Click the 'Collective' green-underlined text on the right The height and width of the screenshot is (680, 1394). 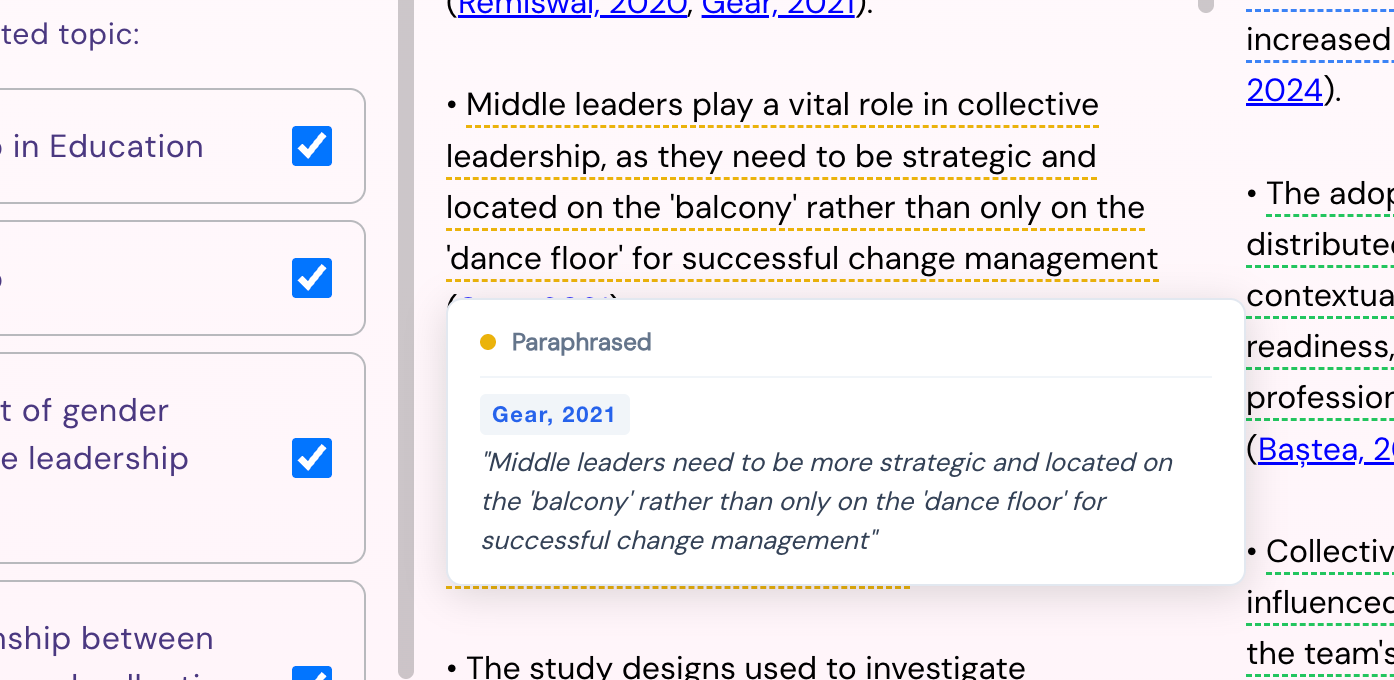pos(1329,552)
